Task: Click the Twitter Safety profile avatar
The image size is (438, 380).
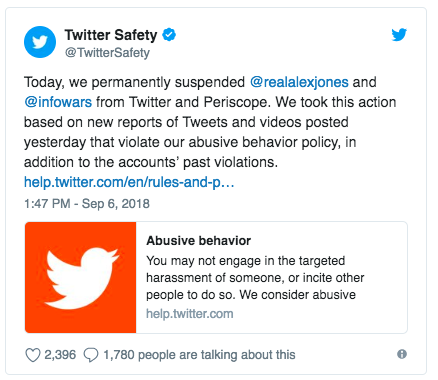Action: (40, 42)
